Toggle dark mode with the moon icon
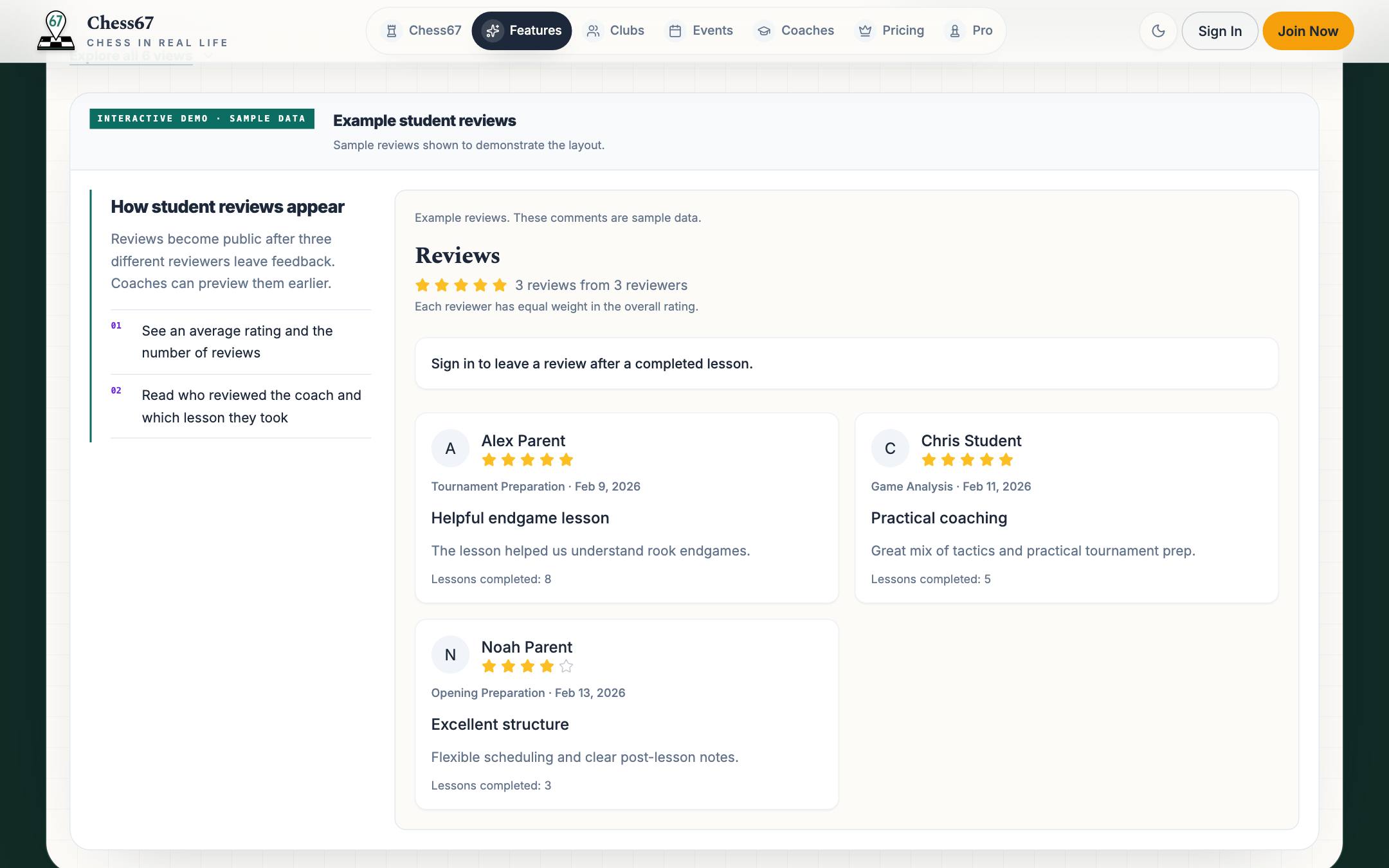 pyautogui.click(x=1158, y=31)
